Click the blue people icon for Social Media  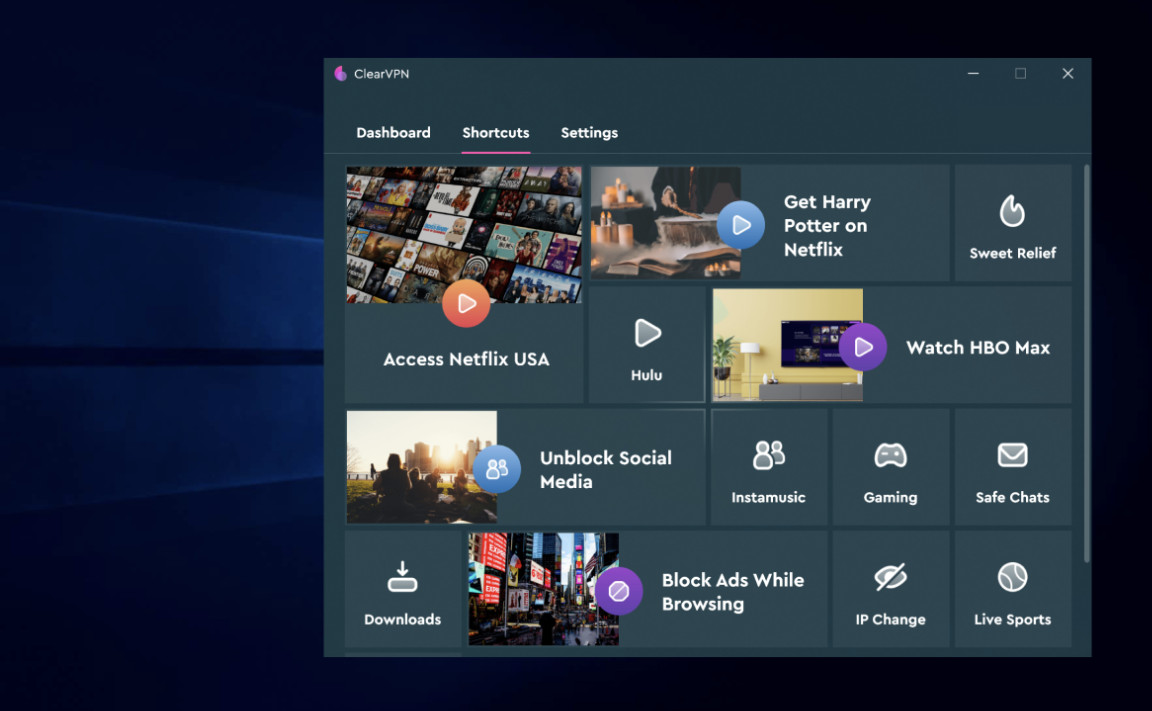(x=497, y=469)
